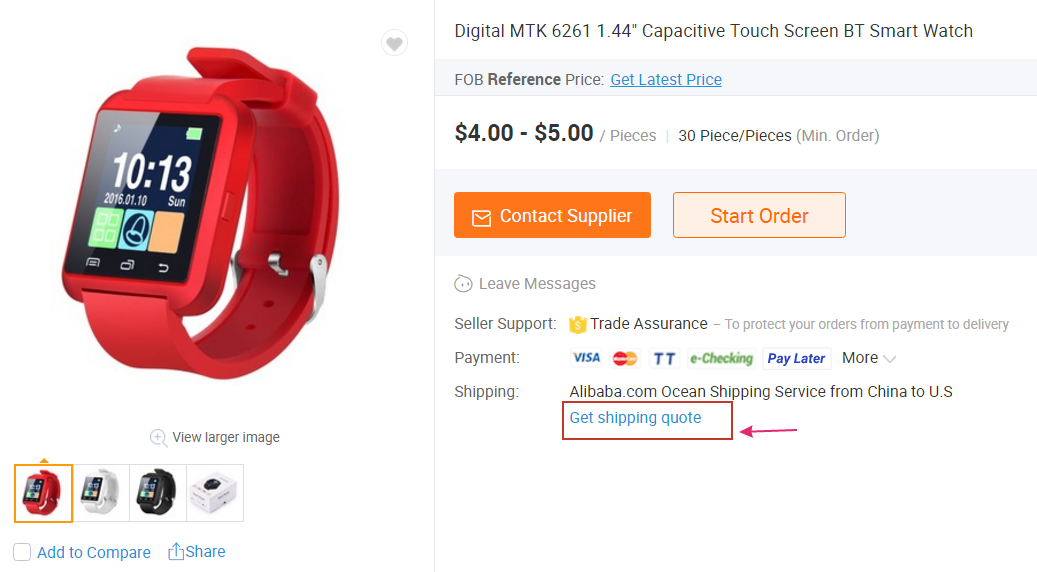The image size is (1037, 572).
Task: Open the Get Latest Price link
Action: click(666, 80)
